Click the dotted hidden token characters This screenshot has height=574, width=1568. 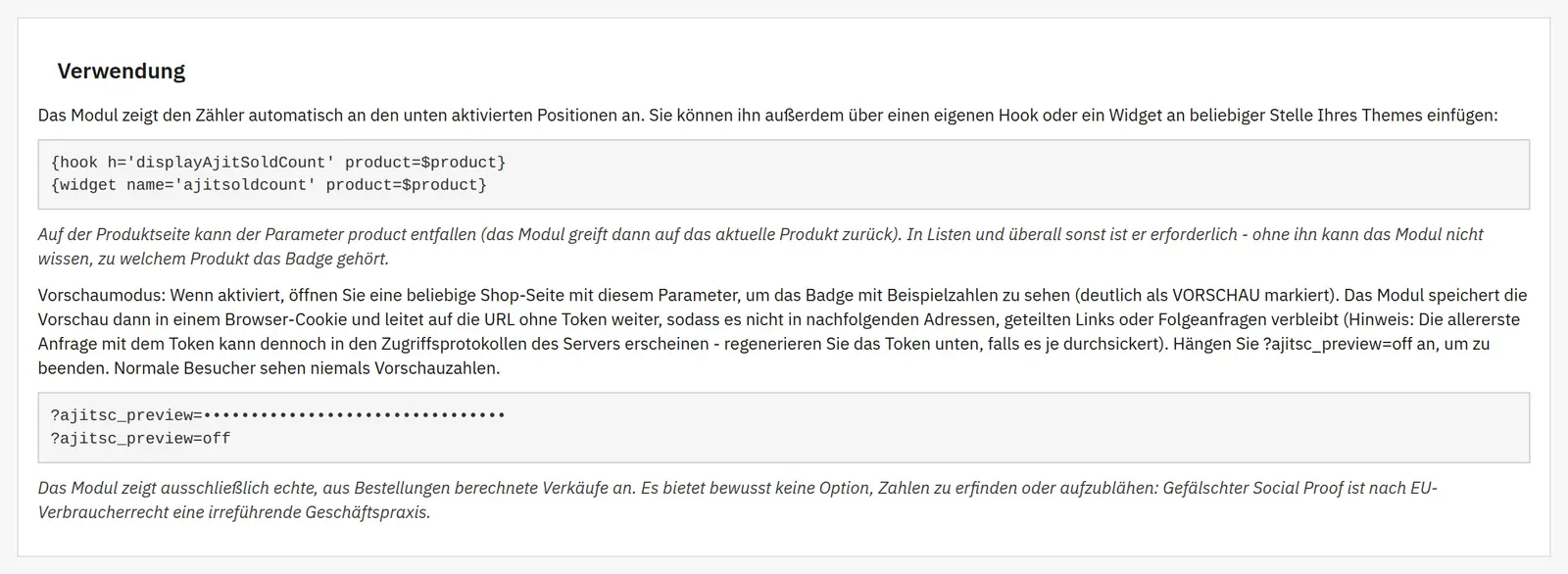[x=354, y=415]
